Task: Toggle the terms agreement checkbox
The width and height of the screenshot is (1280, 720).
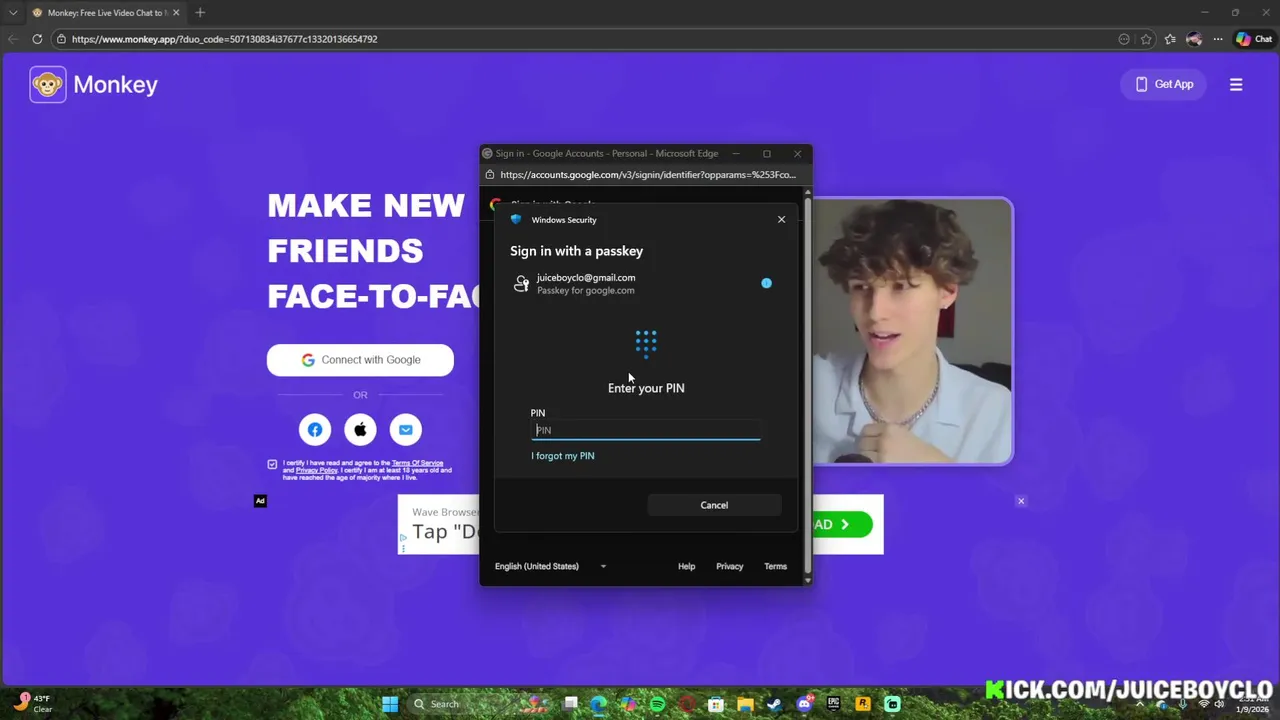Action: coord(272,464)
